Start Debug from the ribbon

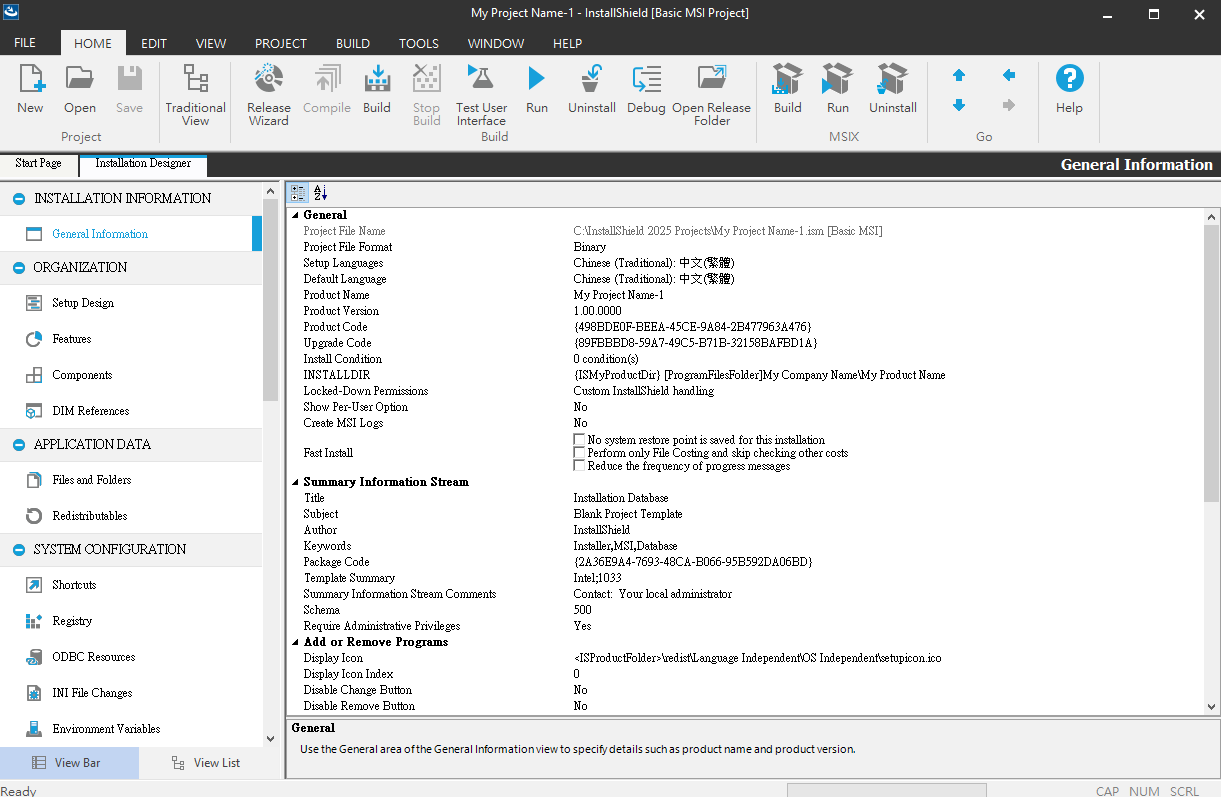(646, 89)
